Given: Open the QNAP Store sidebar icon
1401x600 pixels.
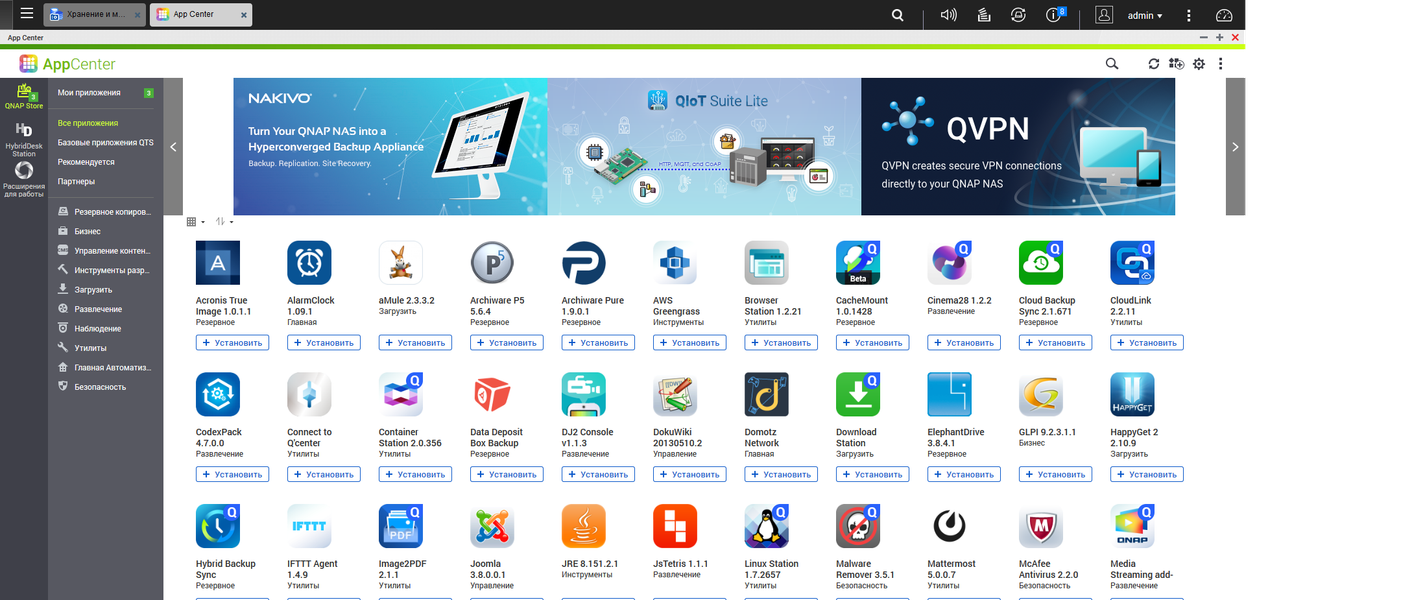Looking at the screenshot, I should (x=24, y=96).
